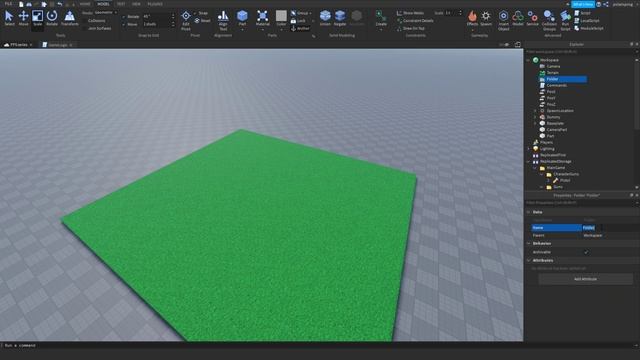
Task: Click the Name property value field
Action: 610,228
